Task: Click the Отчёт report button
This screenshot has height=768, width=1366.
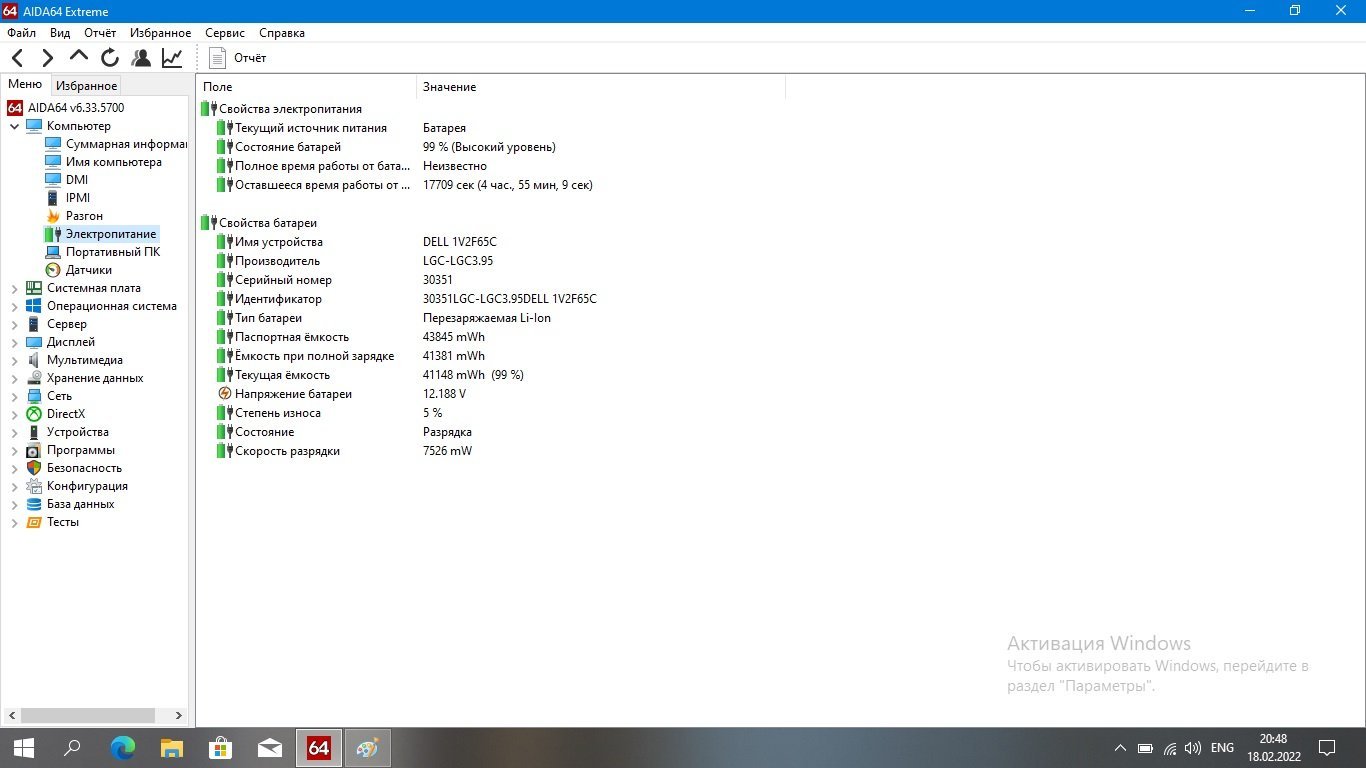Action: pyautogui.click(x=238, y=58)
